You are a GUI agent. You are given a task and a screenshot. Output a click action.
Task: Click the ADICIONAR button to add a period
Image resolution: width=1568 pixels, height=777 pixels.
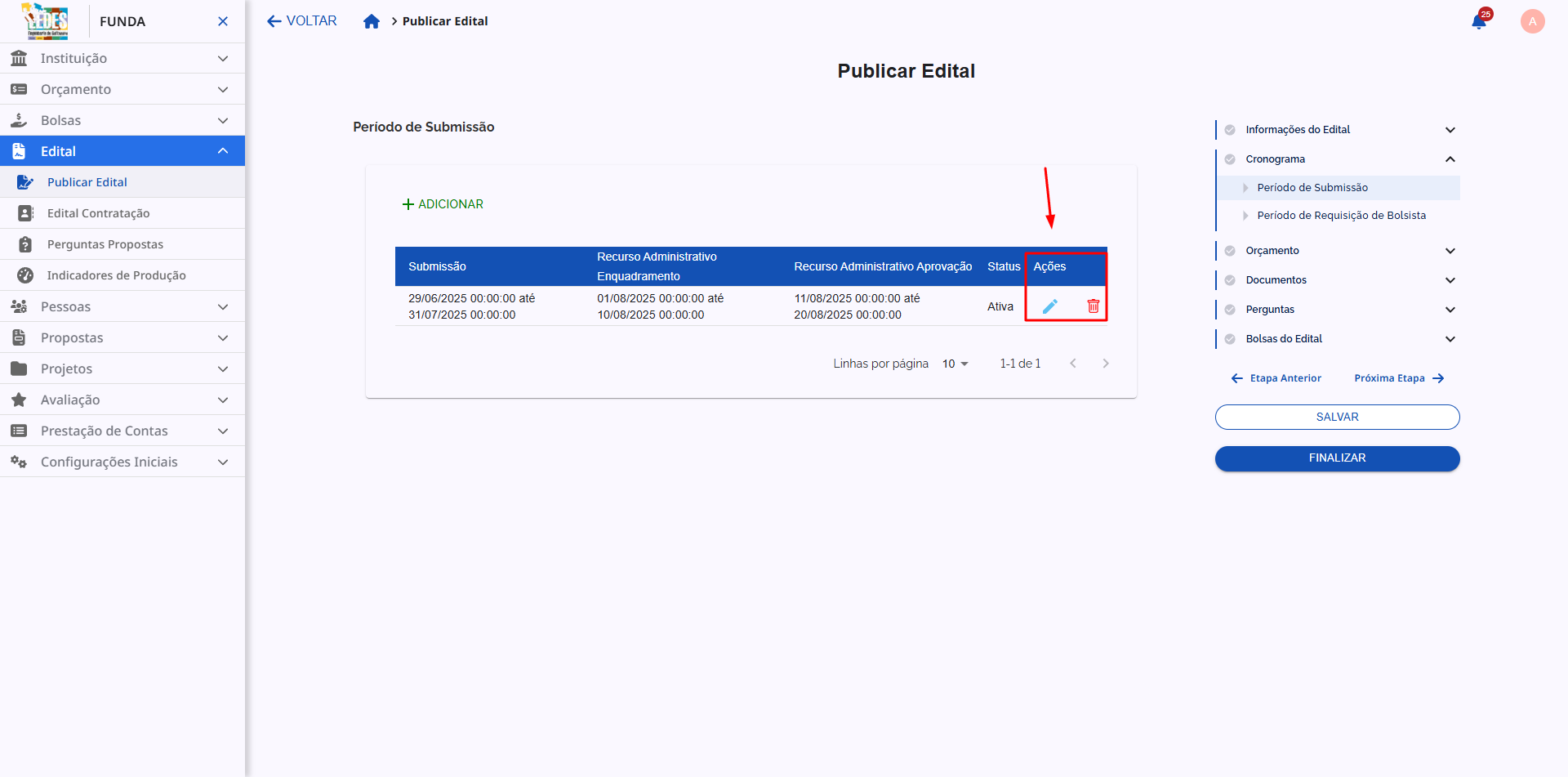pos(443,203)
